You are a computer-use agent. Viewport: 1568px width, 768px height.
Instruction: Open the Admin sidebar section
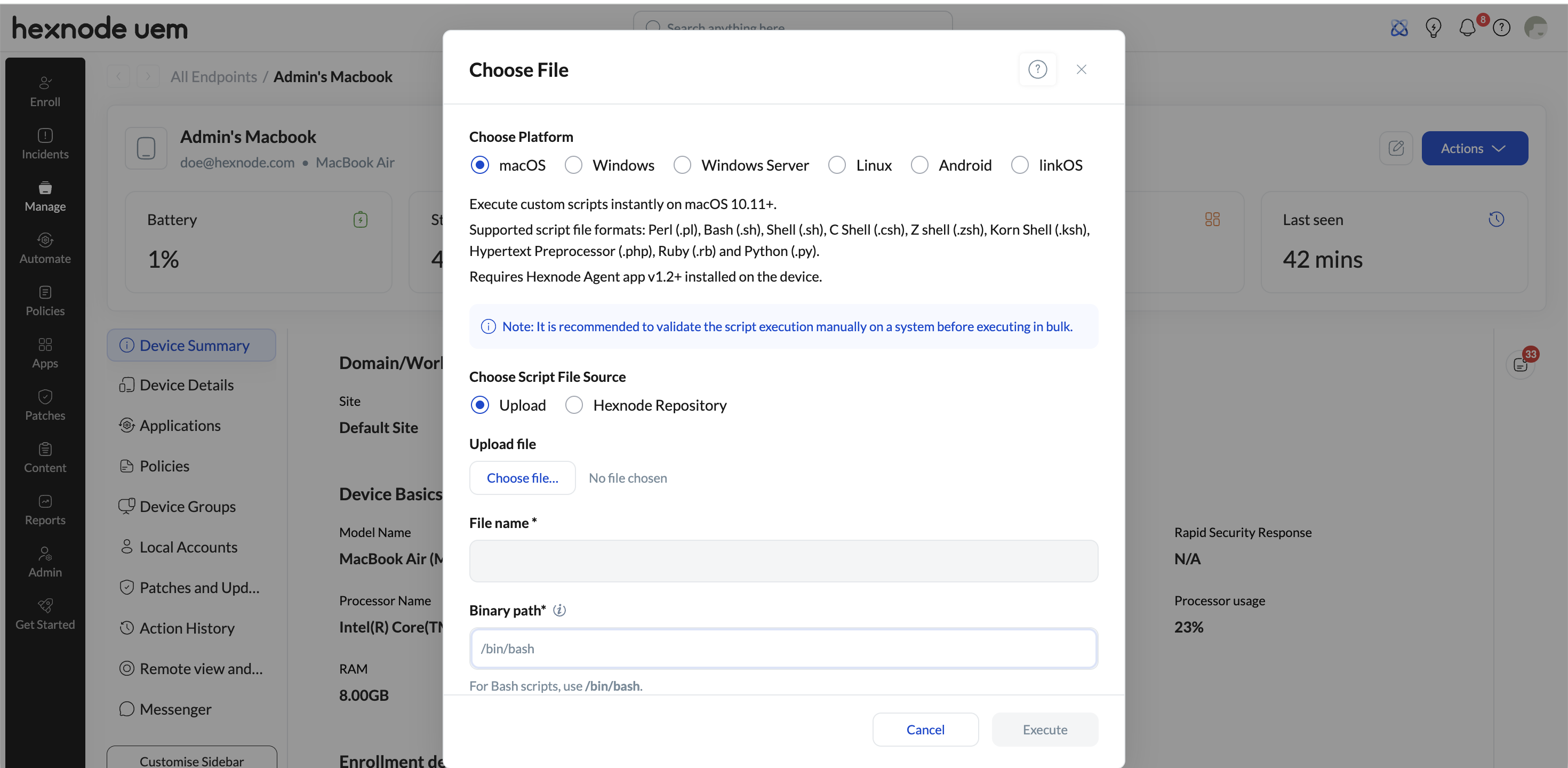(x=45, y=563)
